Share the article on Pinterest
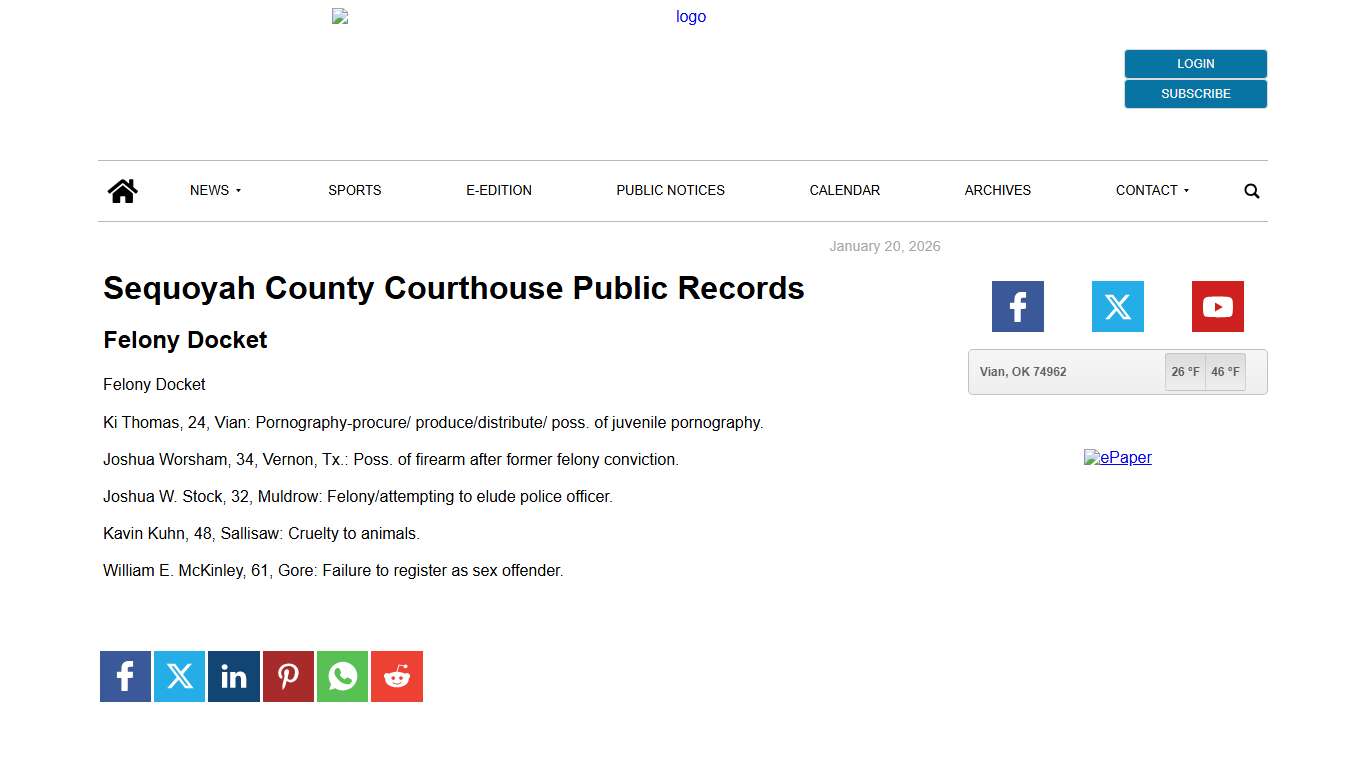1366x768 pixels. [x=288, y=676]
